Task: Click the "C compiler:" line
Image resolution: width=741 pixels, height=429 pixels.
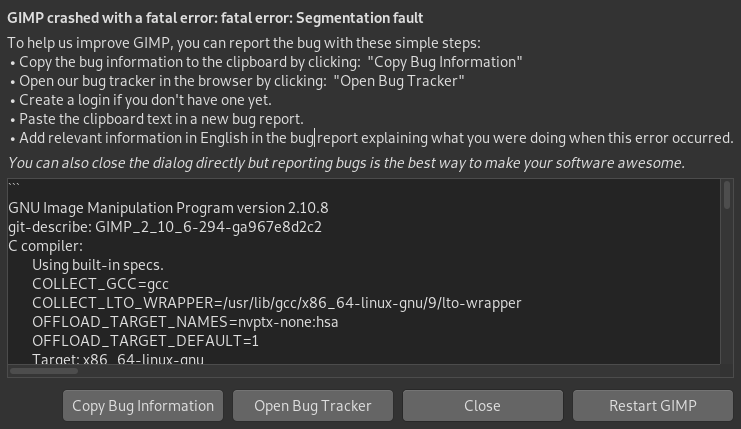Action: click(45, 246)
